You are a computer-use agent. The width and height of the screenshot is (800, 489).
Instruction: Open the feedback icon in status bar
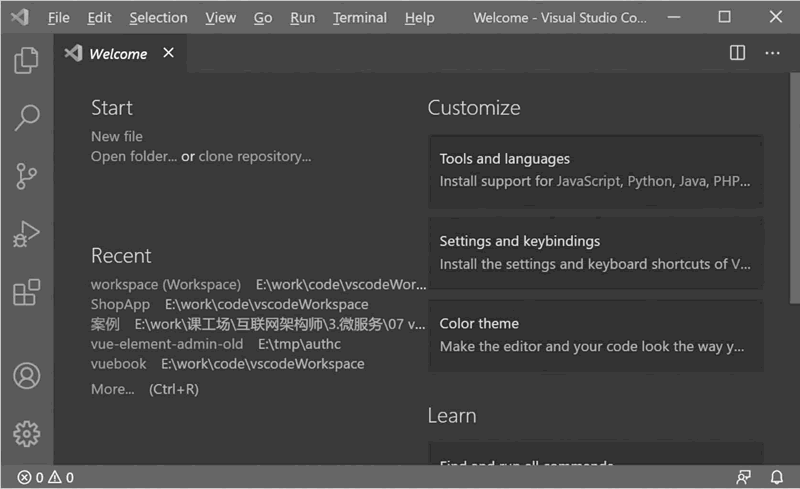(743, 477)
